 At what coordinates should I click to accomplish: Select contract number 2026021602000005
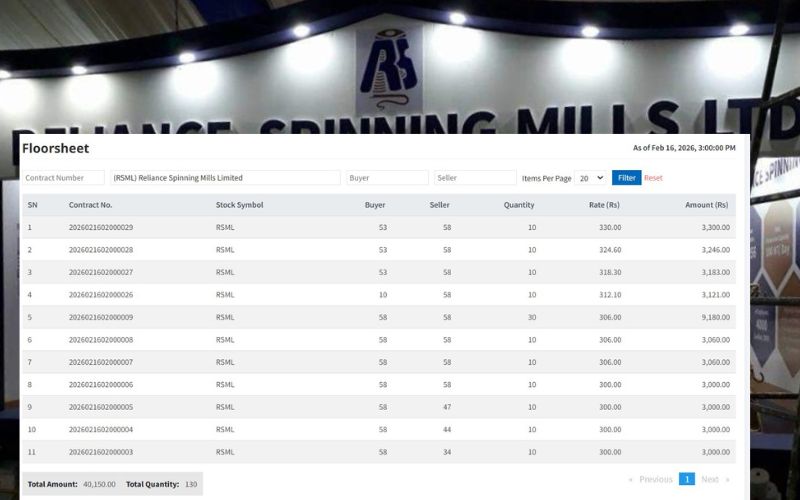pos(101,407)
